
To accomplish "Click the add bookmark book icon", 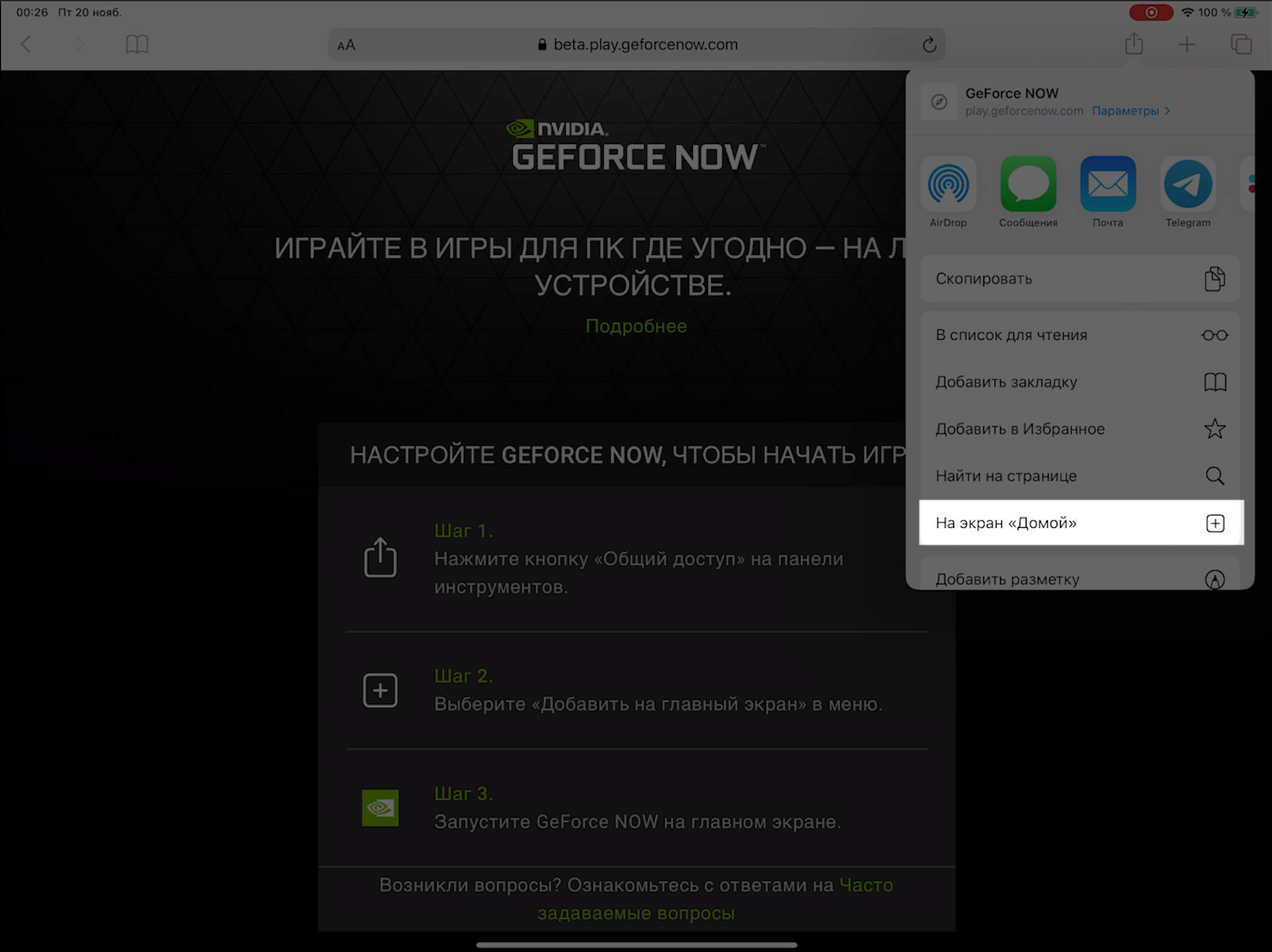I will [1215, 382].
